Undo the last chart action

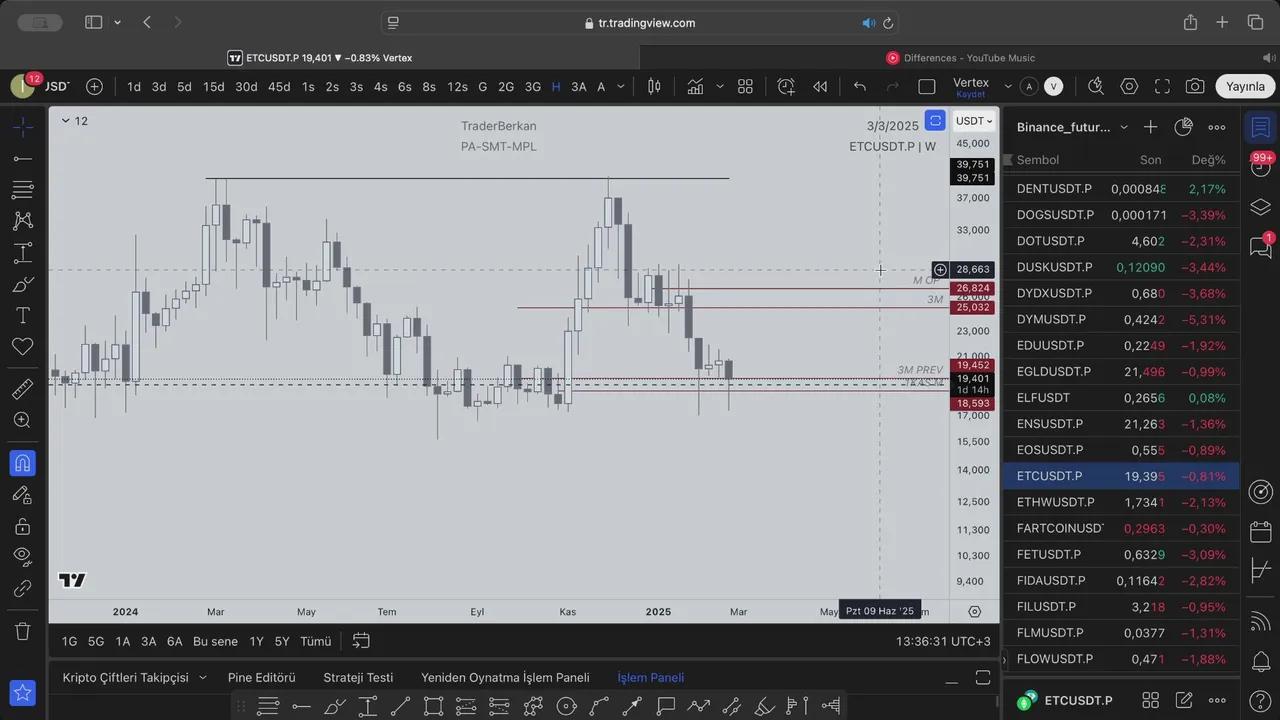click(x=859, y=87)
